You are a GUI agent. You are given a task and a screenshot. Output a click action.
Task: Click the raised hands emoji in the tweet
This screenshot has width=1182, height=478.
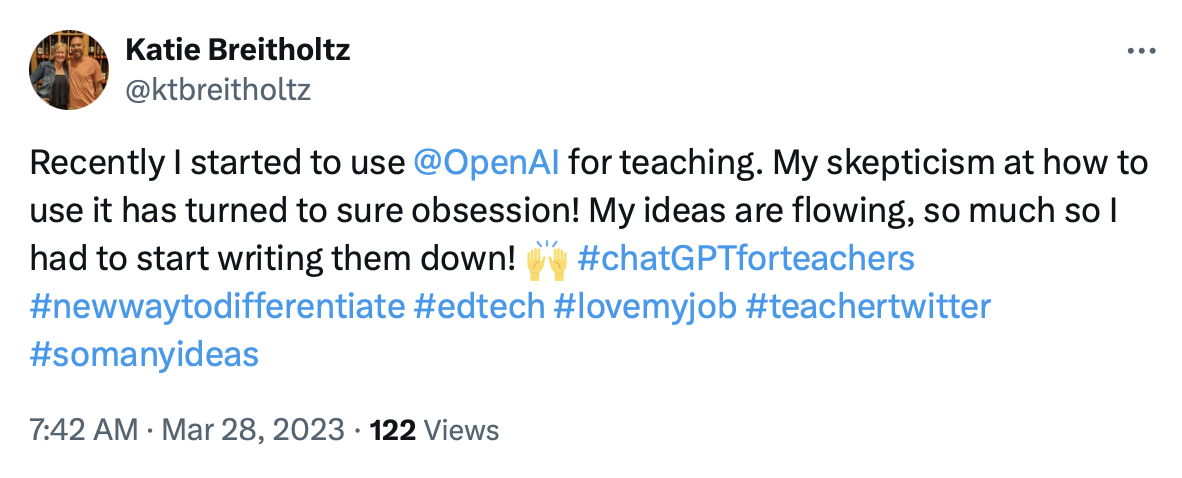pos(546,259)
